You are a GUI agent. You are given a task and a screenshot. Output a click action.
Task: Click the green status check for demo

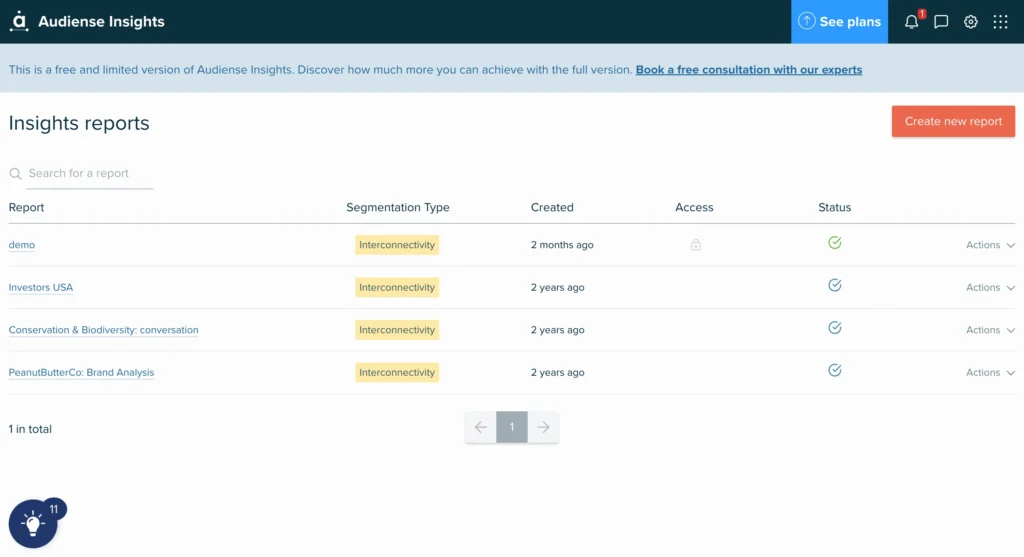835,243
